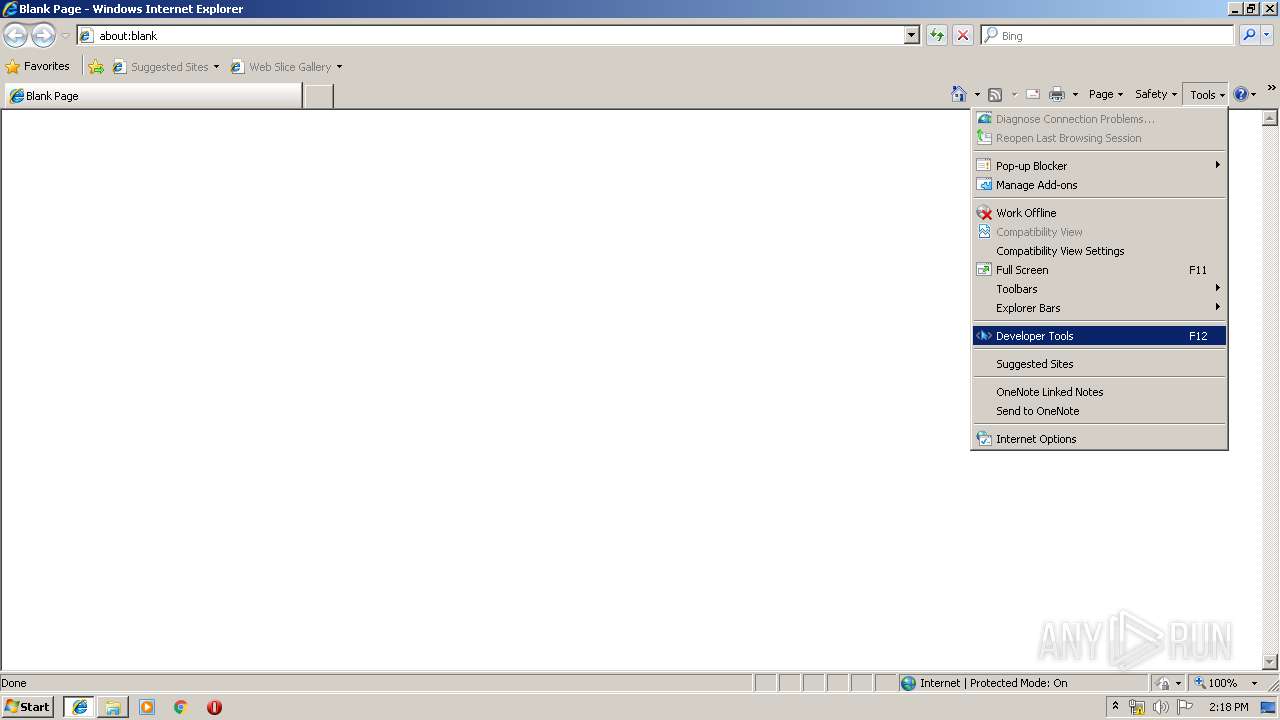This screenshot has width=1280, height=720.
Task: Toggle Work Offline in Tools menu
Action: coord(1099,213)
